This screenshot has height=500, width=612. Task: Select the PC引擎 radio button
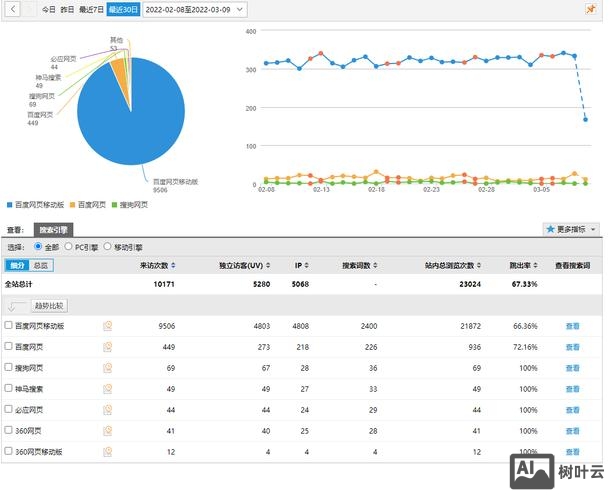(68, 246)
